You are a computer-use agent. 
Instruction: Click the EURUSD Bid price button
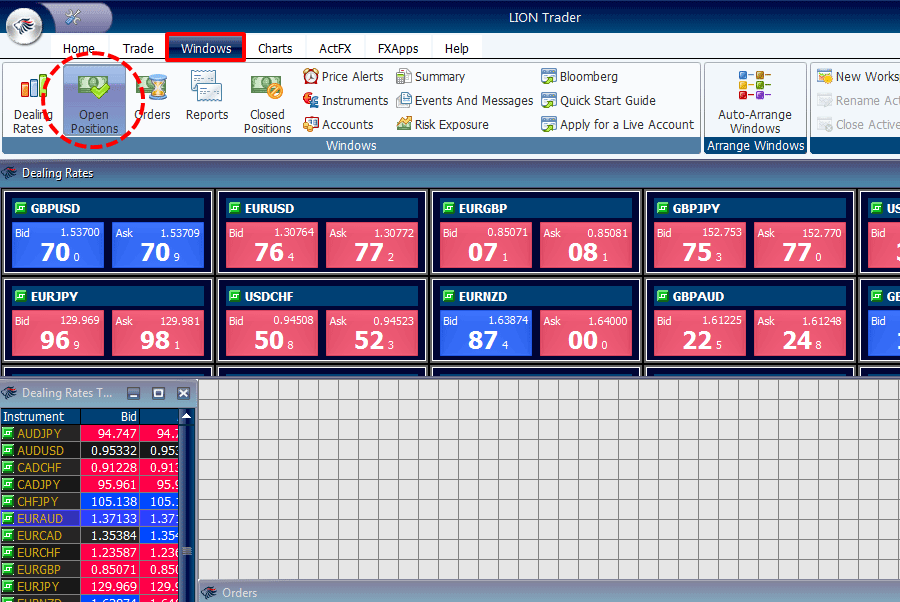coord(271,245)
